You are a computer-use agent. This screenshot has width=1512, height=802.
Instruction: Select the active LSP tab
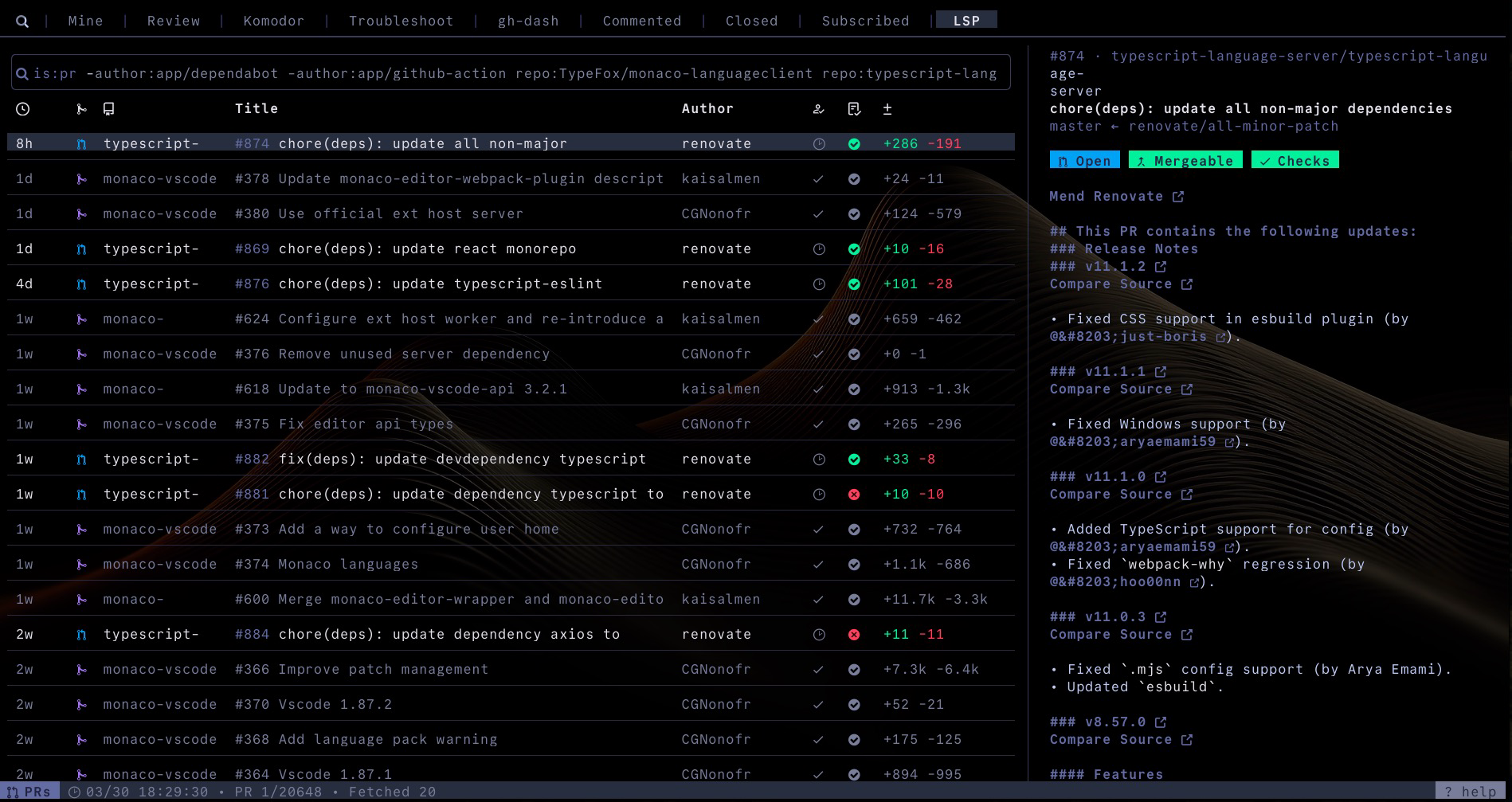point(966,20)
